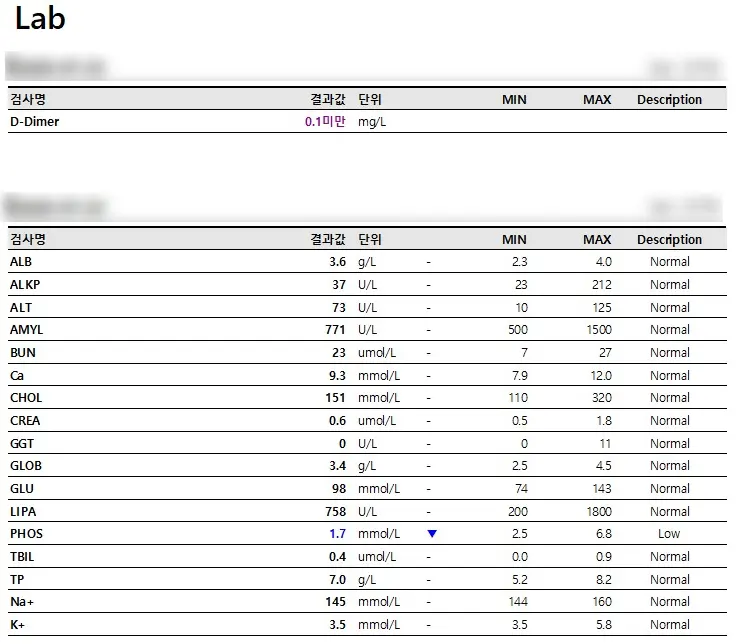Click the 검사명 column header in chemistry table

coord(28,239)
